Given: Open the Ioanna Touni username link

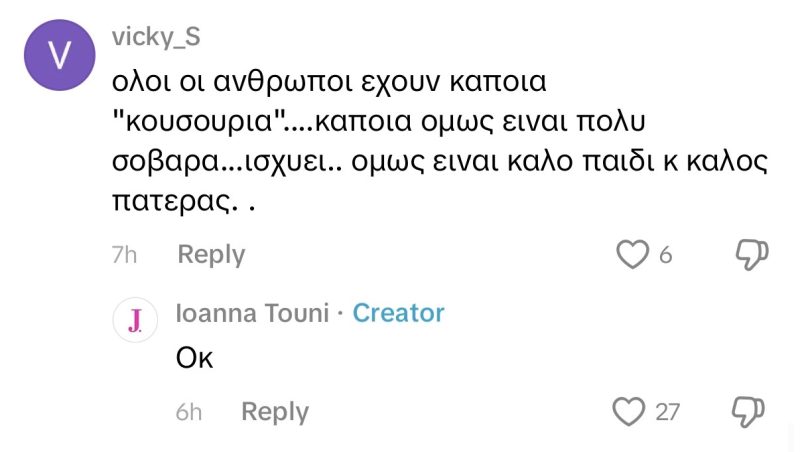Looking at the screenshot, I should point(251,313).
